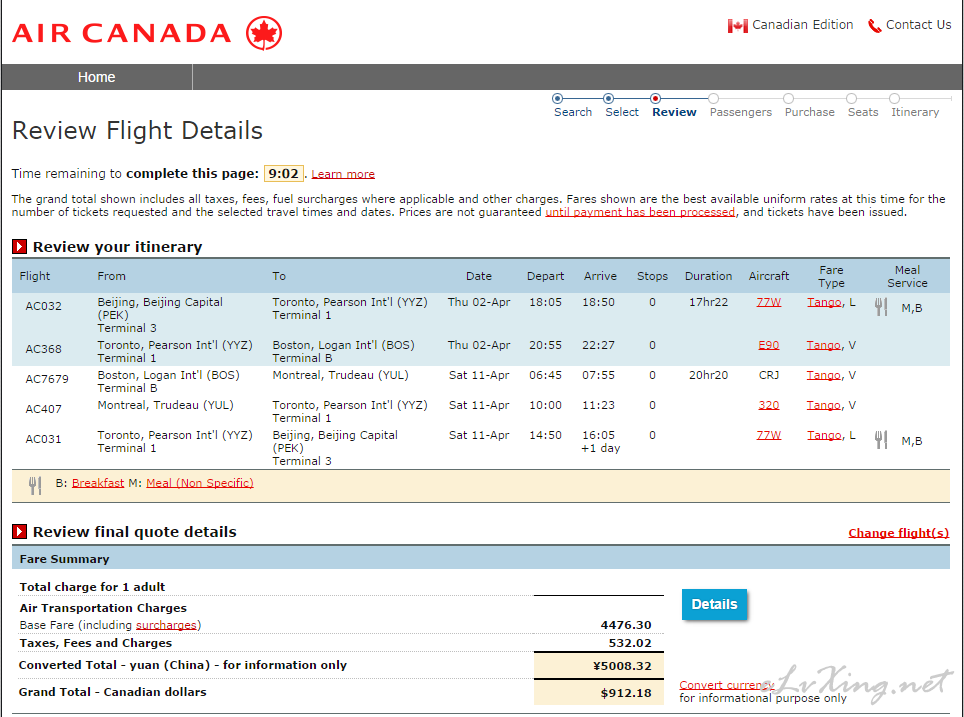Open the Meal (Non Specific) link

(x=200, y=483)
